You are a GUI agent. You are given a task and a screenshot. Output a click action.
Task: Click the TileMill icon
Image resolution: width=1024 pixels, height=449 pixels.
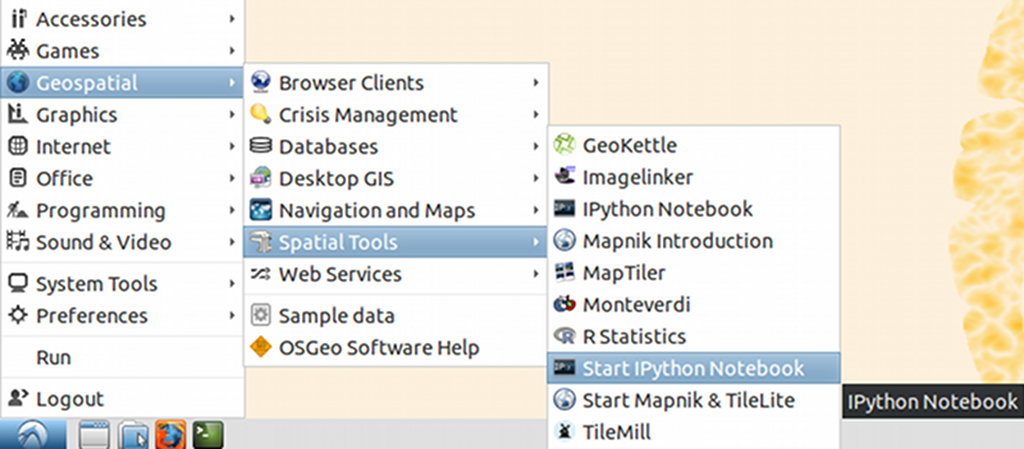click(566, 433)
